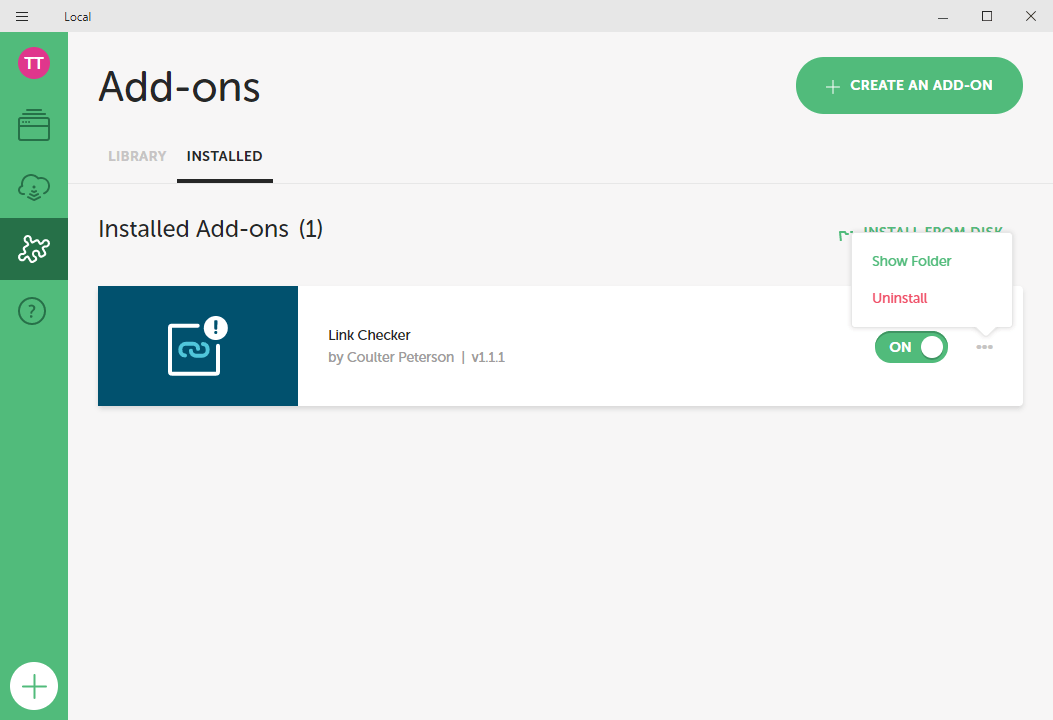Click the TT user avatar

pyautogui.click(x=34, y=63)
